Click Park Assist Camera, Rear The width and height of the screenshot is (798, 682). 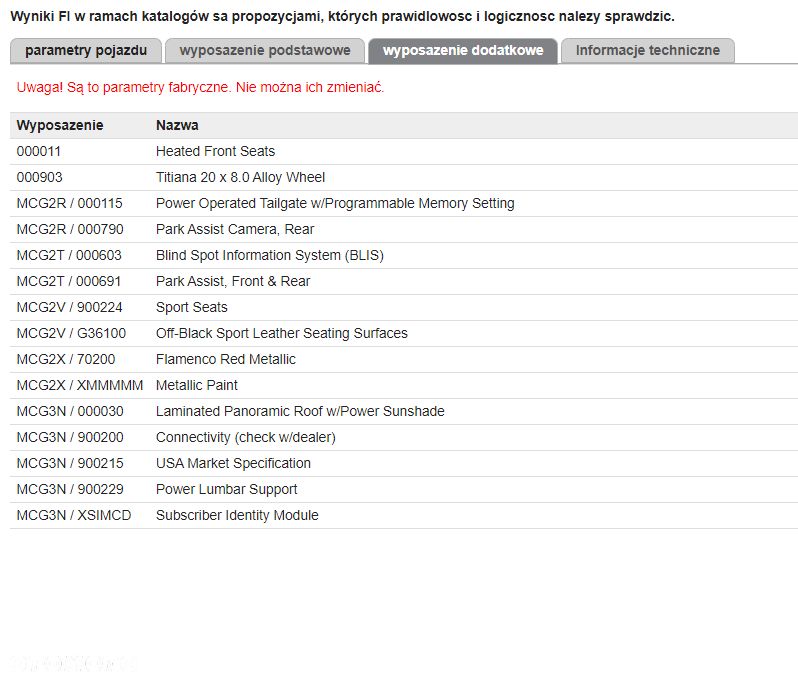235,229
